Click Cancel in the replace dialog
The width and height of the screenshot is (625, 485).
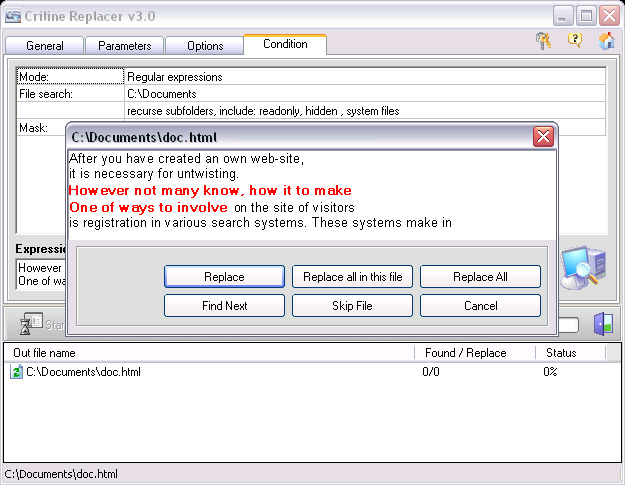pyautogui.click(x=480, y=306)
